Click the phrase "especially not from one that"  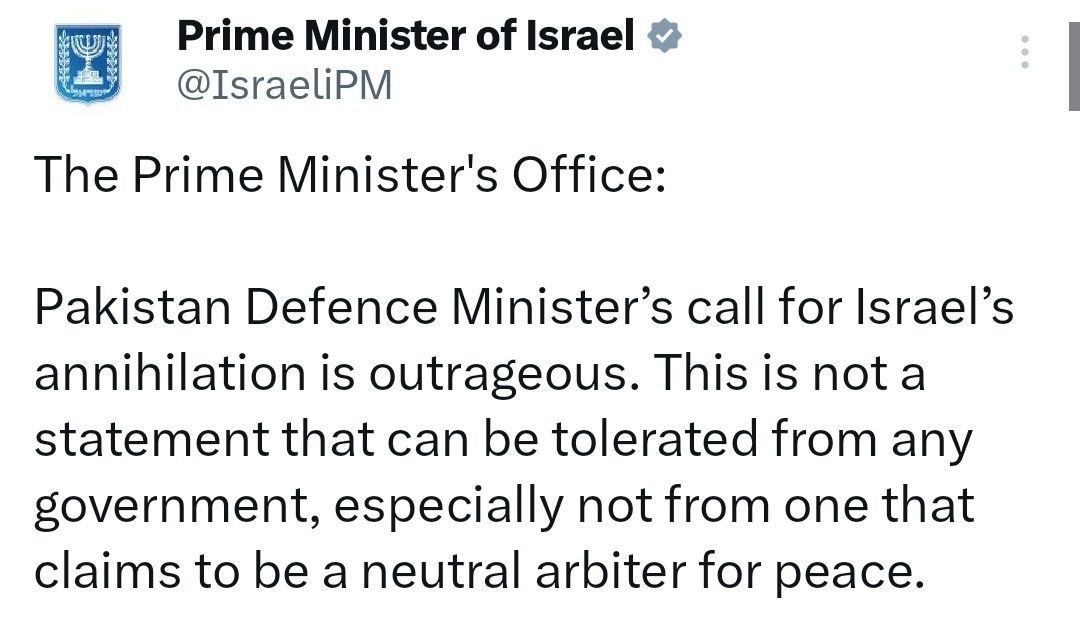pyautogui.click(x=654, y=507)
